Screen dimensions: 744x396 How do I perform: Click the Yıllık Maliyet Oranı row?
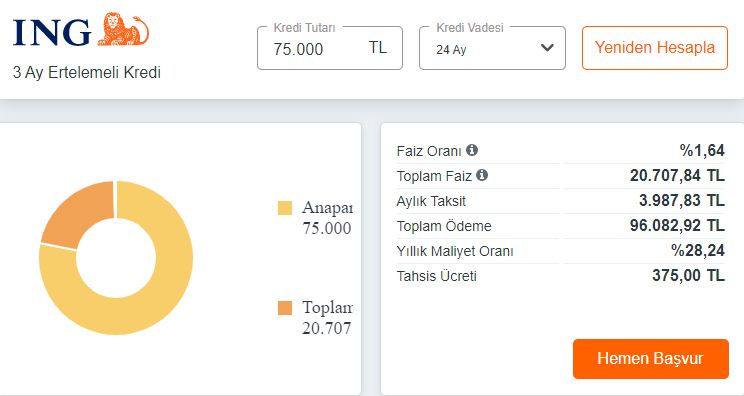coord(560,251)
